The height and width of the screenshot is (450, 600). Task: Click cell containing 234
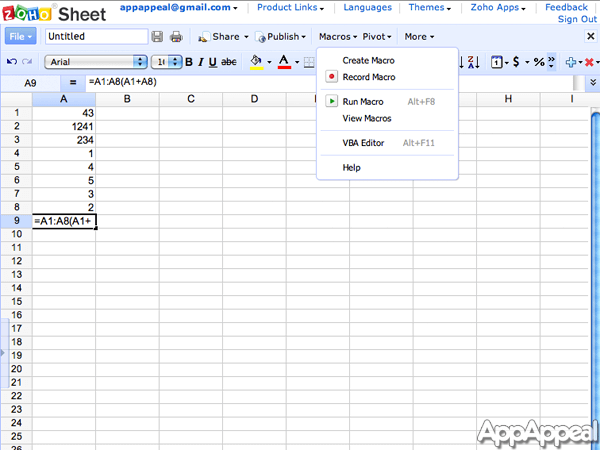[x=64, y=140]
